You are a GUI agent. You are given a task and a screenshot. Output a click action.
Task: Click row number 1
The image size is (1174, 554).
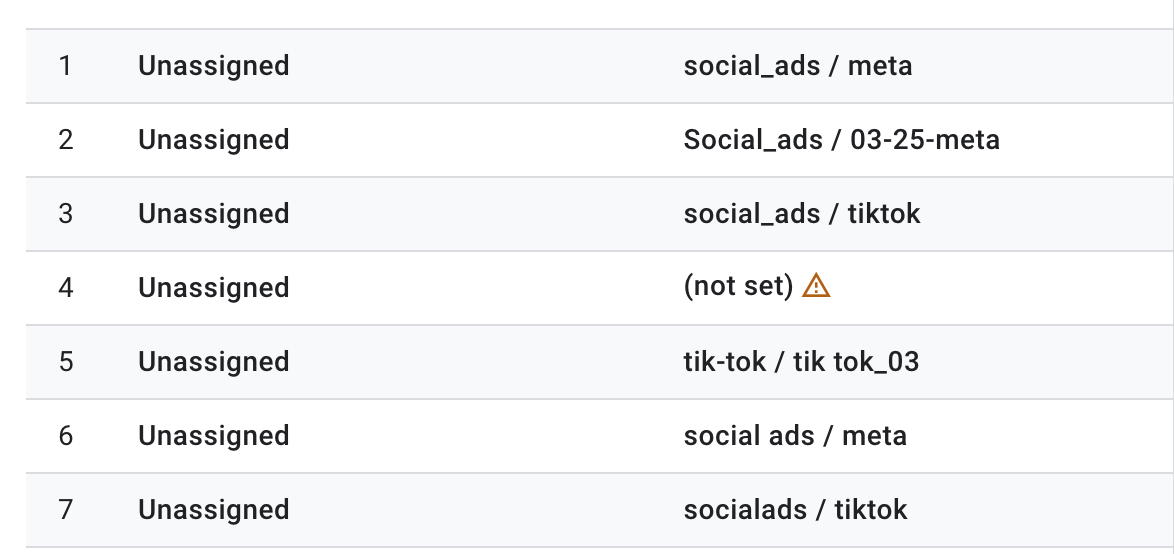pyautogui.click(x=66, y=66)
